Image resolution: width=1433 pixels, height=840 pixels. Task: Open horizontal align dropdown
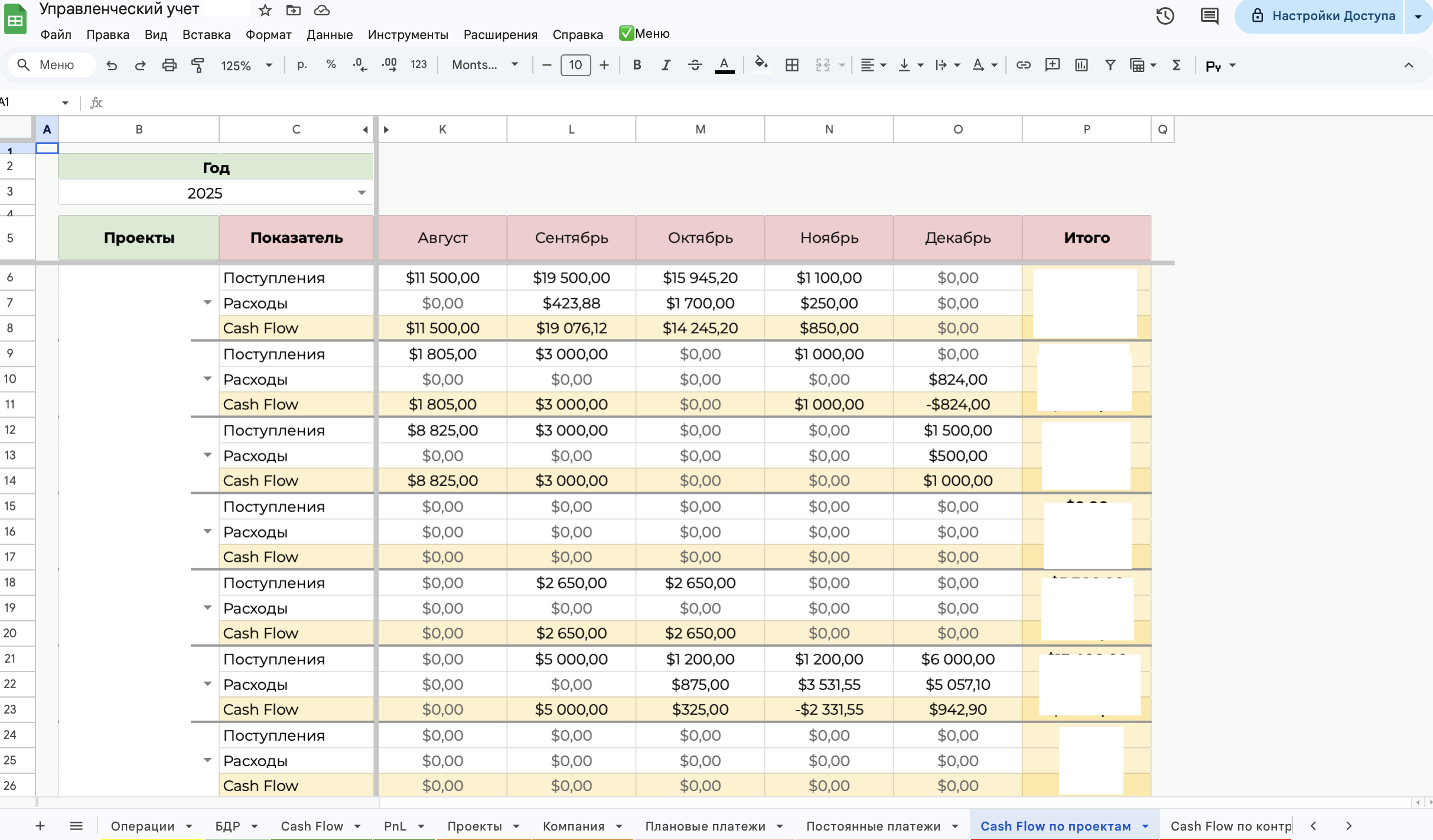pyautogui.click(x=874, y=65)
